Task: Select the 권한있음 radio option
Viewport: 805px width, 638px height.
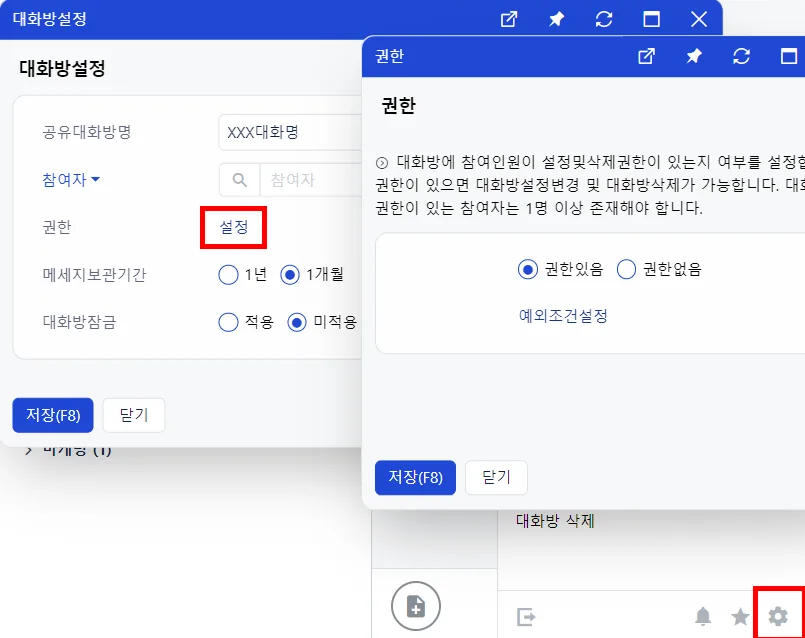Action: click(x=528, y=269)
